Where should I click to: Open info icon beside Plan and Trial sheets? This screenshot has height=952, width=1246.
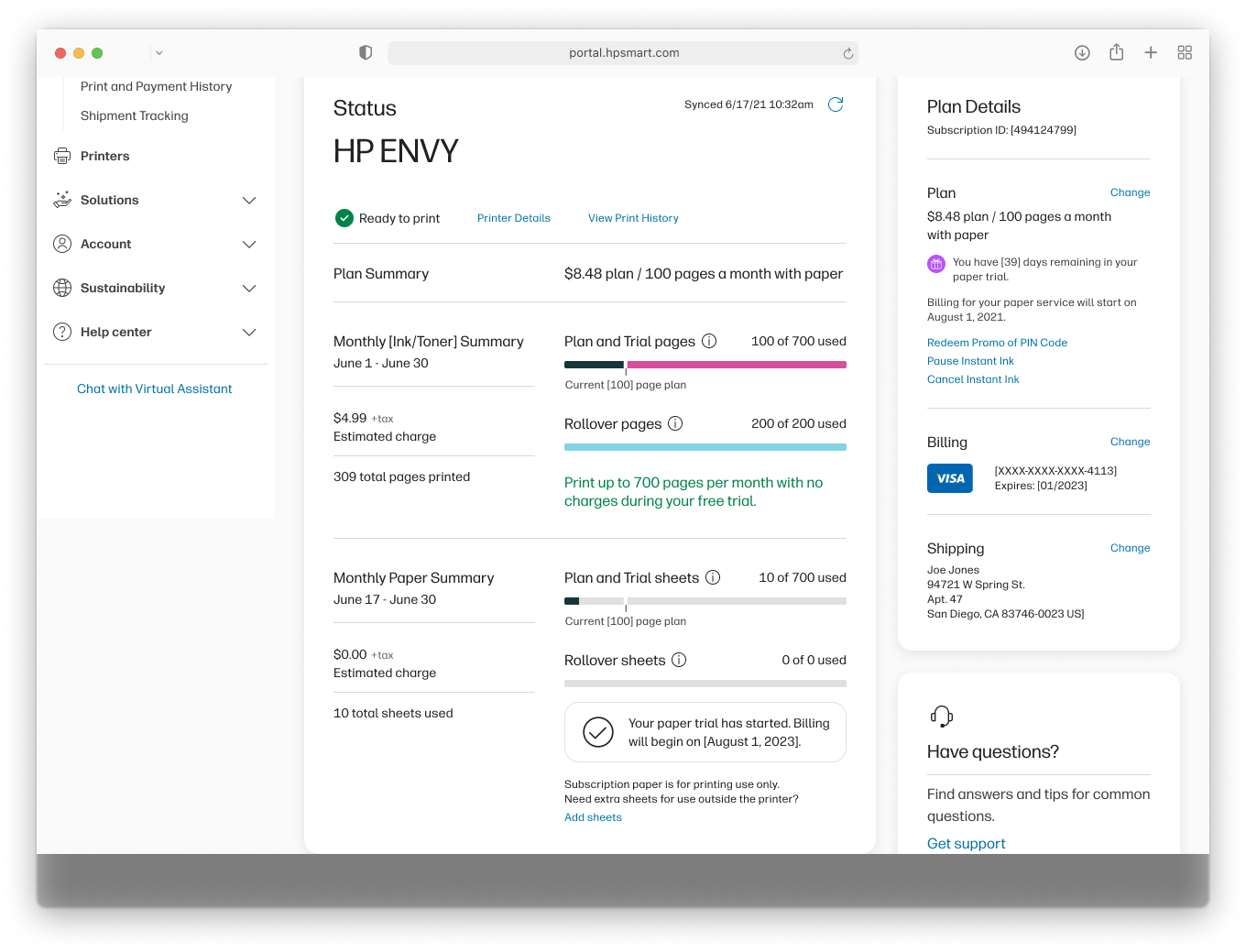click(713, 577)
